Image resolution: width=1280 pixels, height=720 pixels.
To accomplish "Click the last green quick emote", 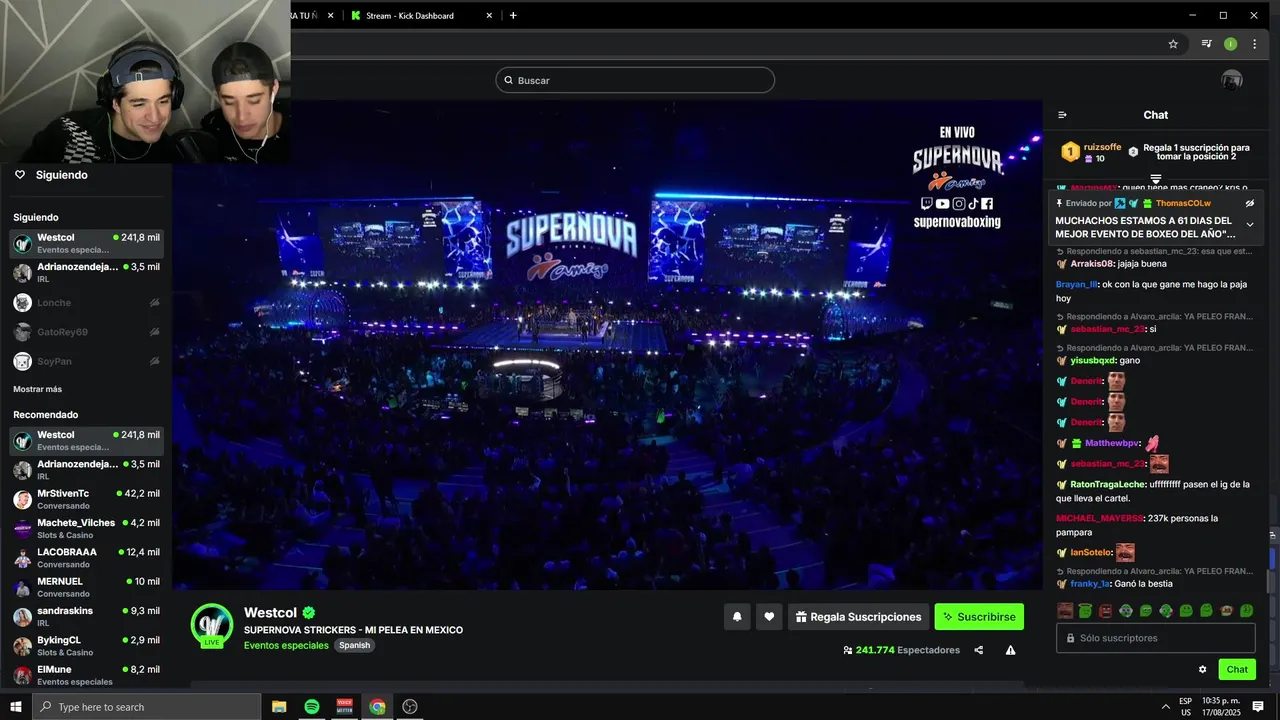I will point(1247,611).
